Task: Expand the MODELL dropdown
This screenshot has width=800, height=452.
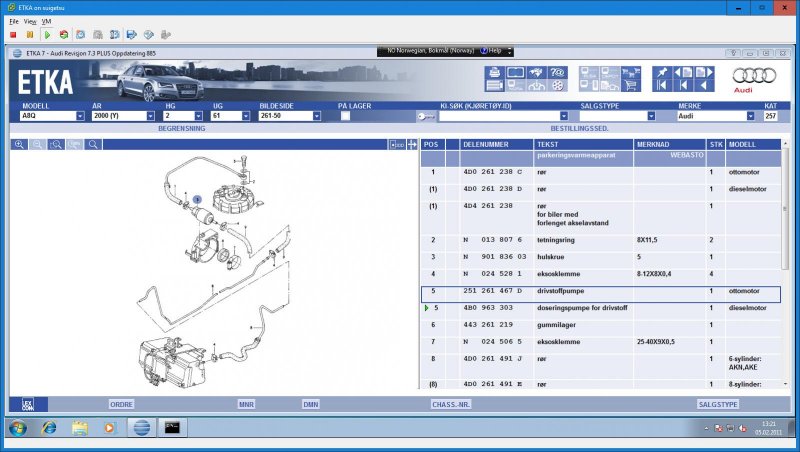Action: 80,116
